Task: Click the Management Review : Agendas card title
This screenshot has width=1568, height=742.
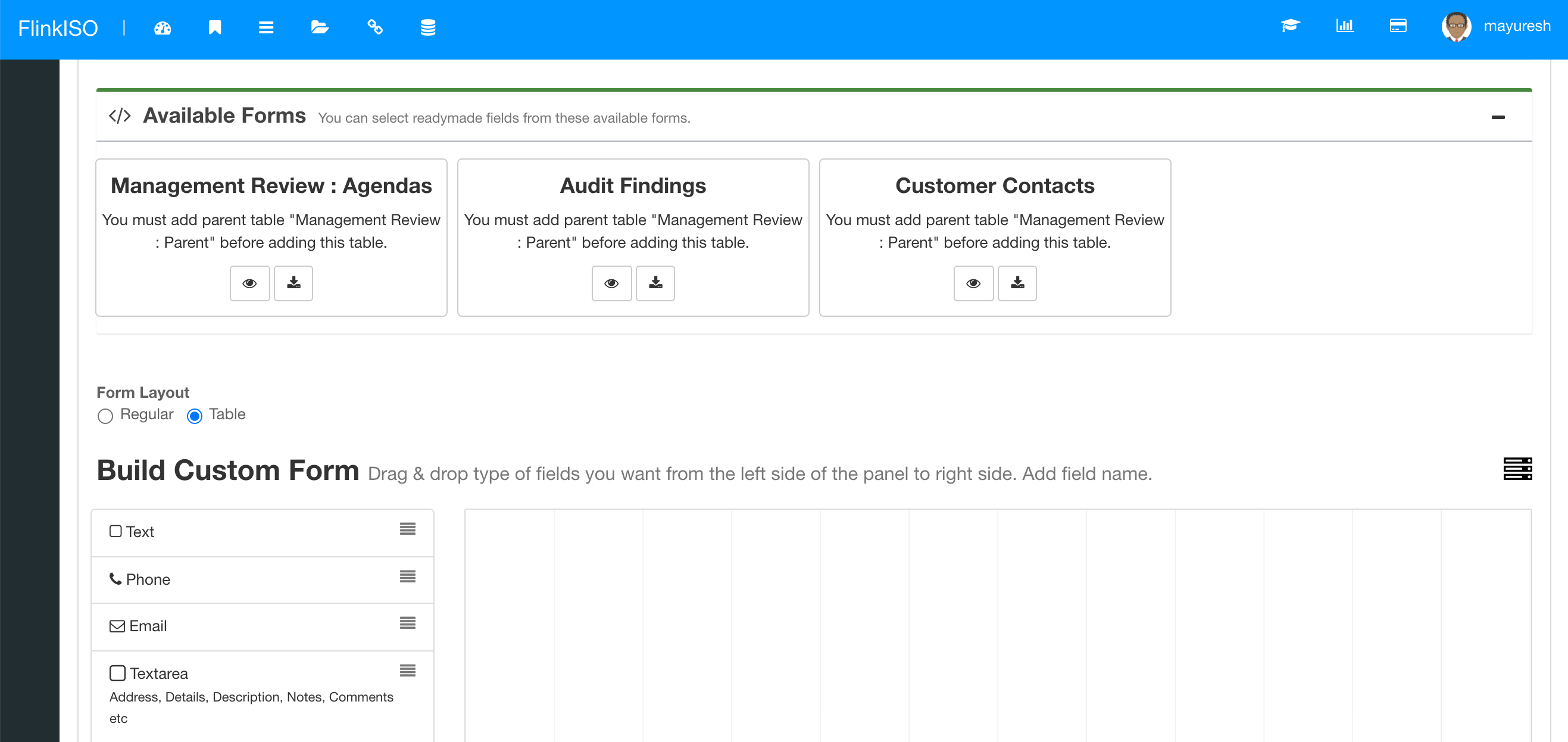Action: point(271,185)
